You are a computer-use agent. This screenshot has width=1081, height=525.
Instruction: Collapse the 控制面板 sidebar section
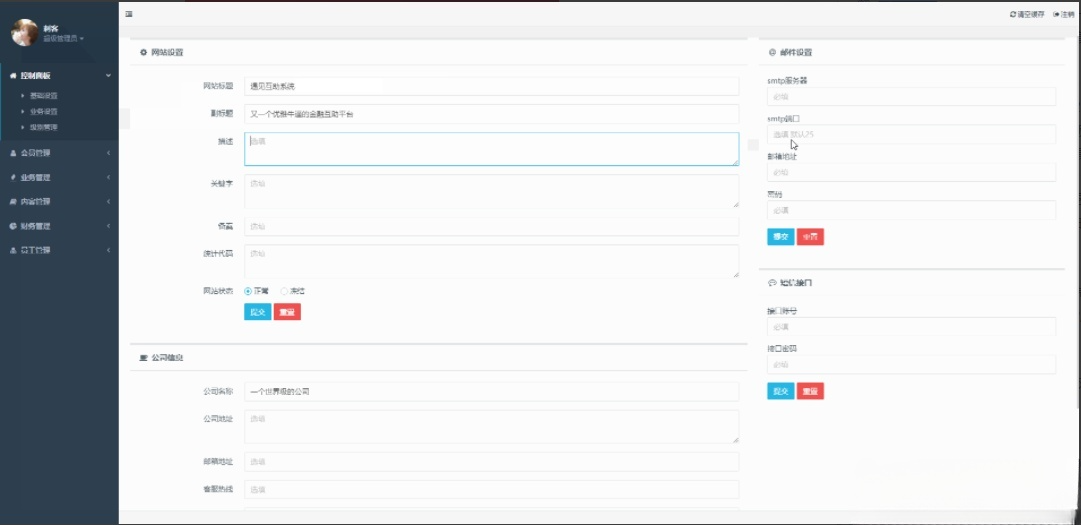107,75
